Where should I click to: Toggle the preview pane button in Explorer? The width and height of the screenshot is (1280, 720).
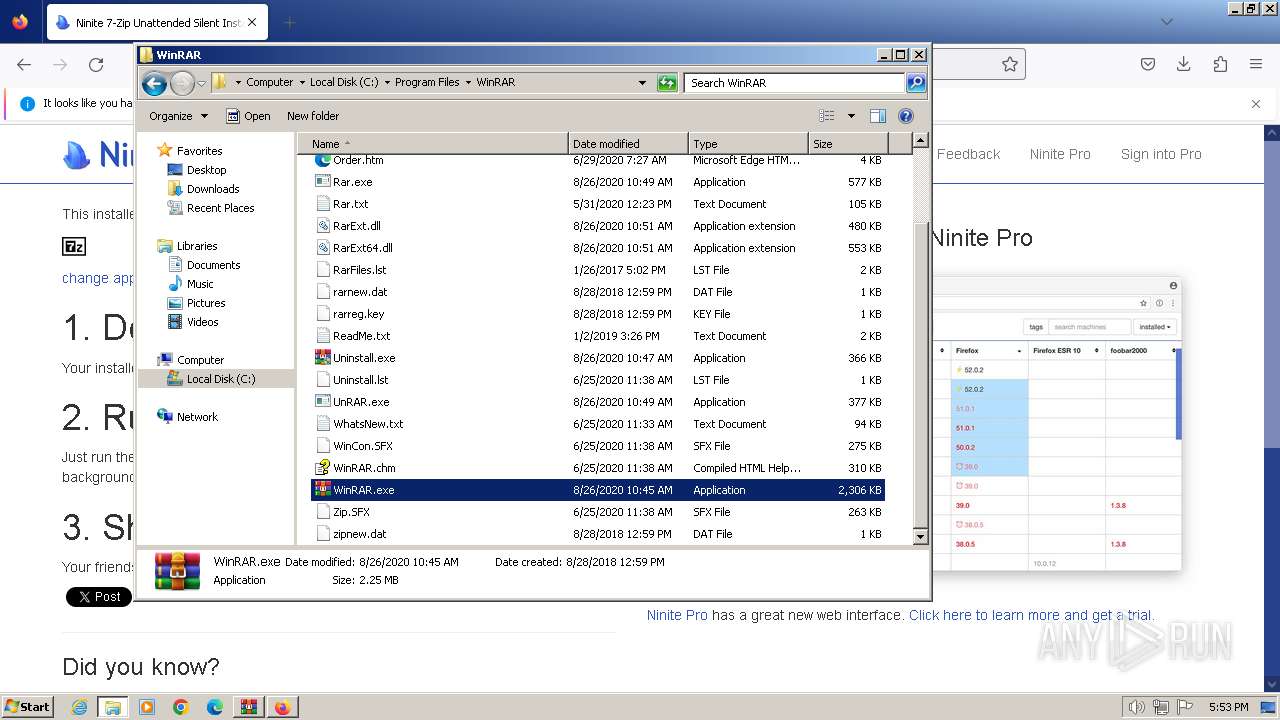click(x=877, y=116)
